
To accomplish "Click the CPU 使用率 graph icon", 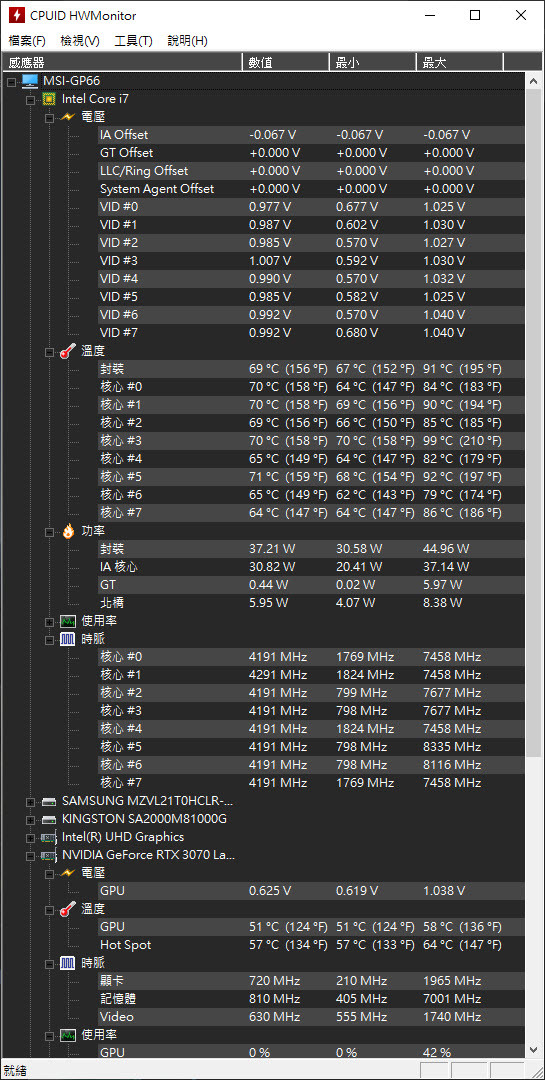I will 68,621.
